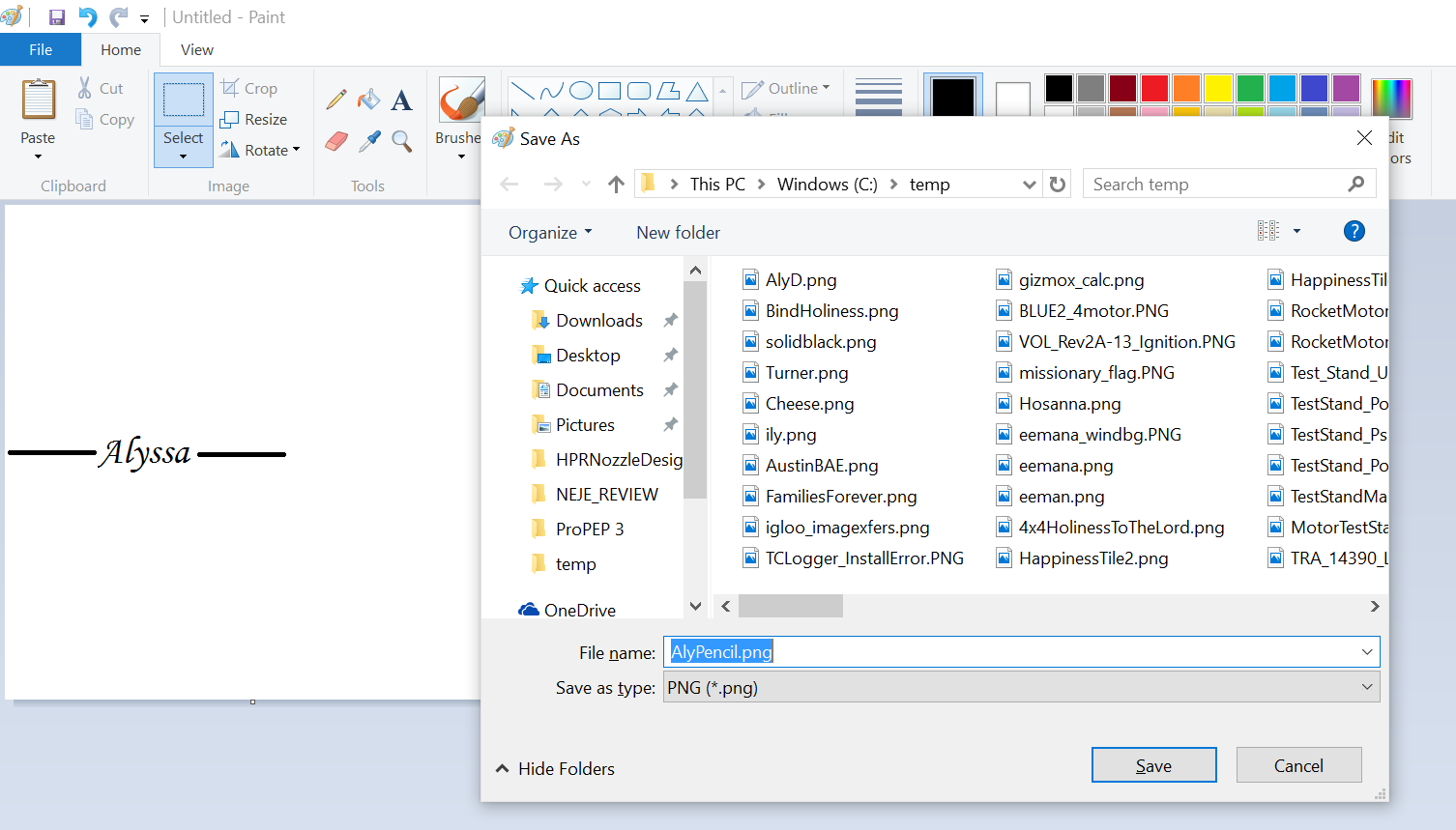Viewport: 1456px width, 830px height.
Task: Click the Crop tool
Action: (248, 88)
